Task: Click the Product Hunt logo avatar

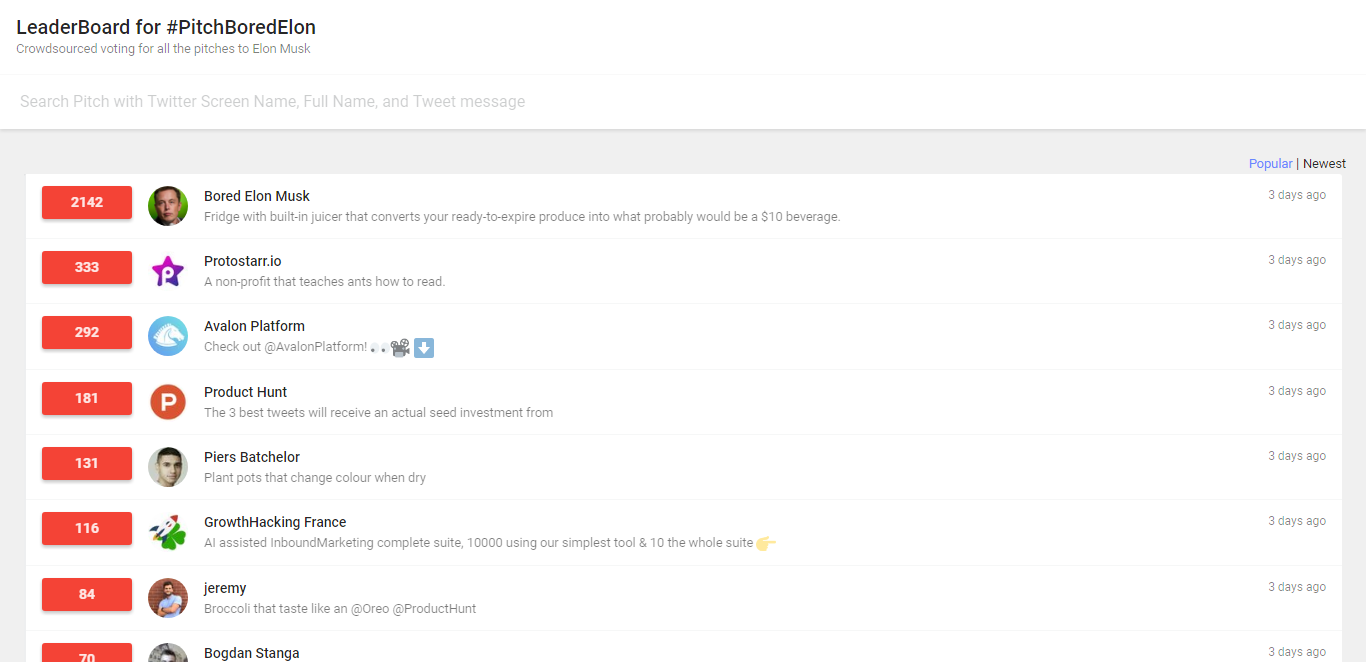Action: click(168, 402)
